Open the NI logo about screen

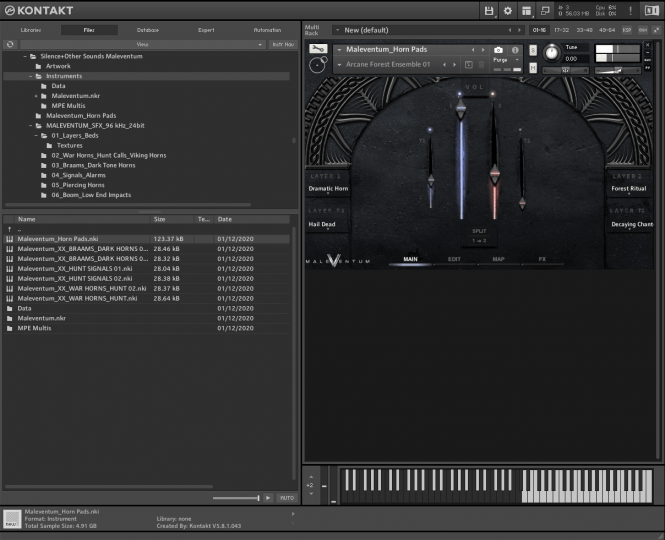[651, 11]
